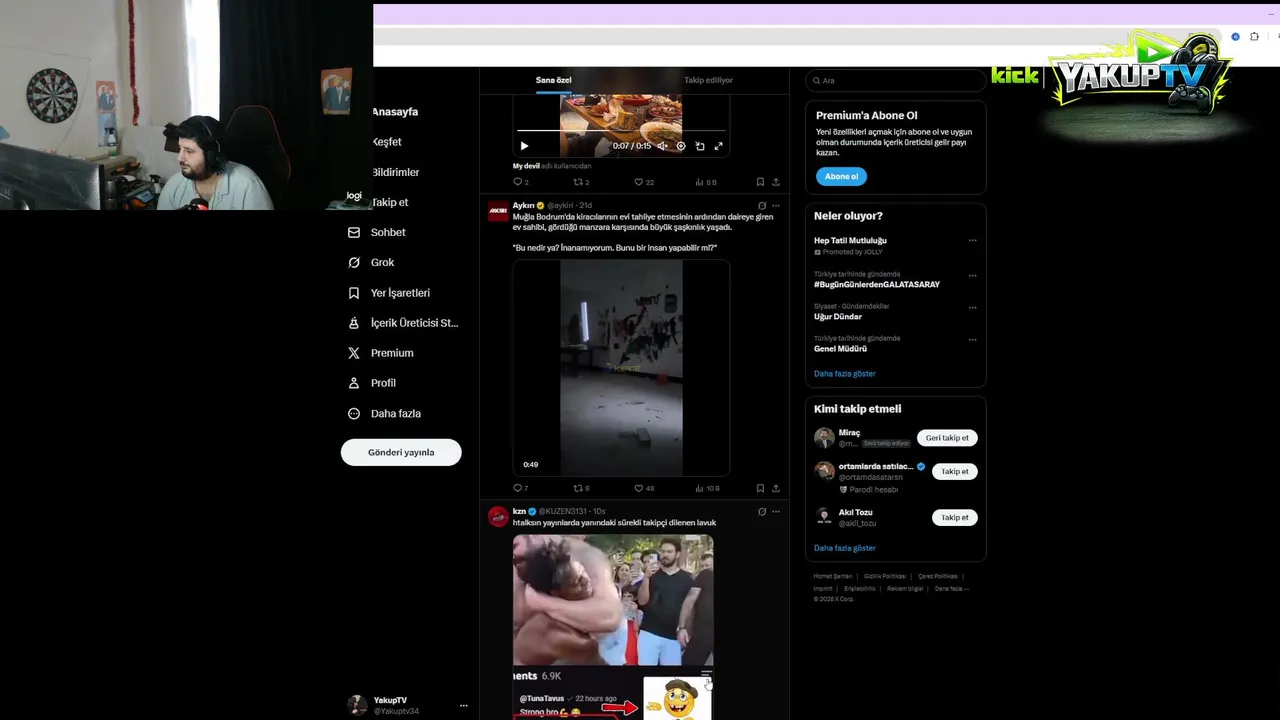
Task: Open Aykırı profile avatar
Action: point(497,210)
